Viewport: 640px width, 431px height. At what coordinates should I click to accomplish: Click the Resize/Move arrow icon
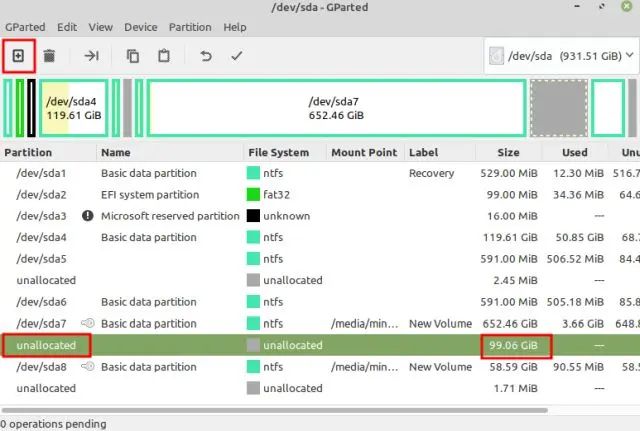point(91,56)
